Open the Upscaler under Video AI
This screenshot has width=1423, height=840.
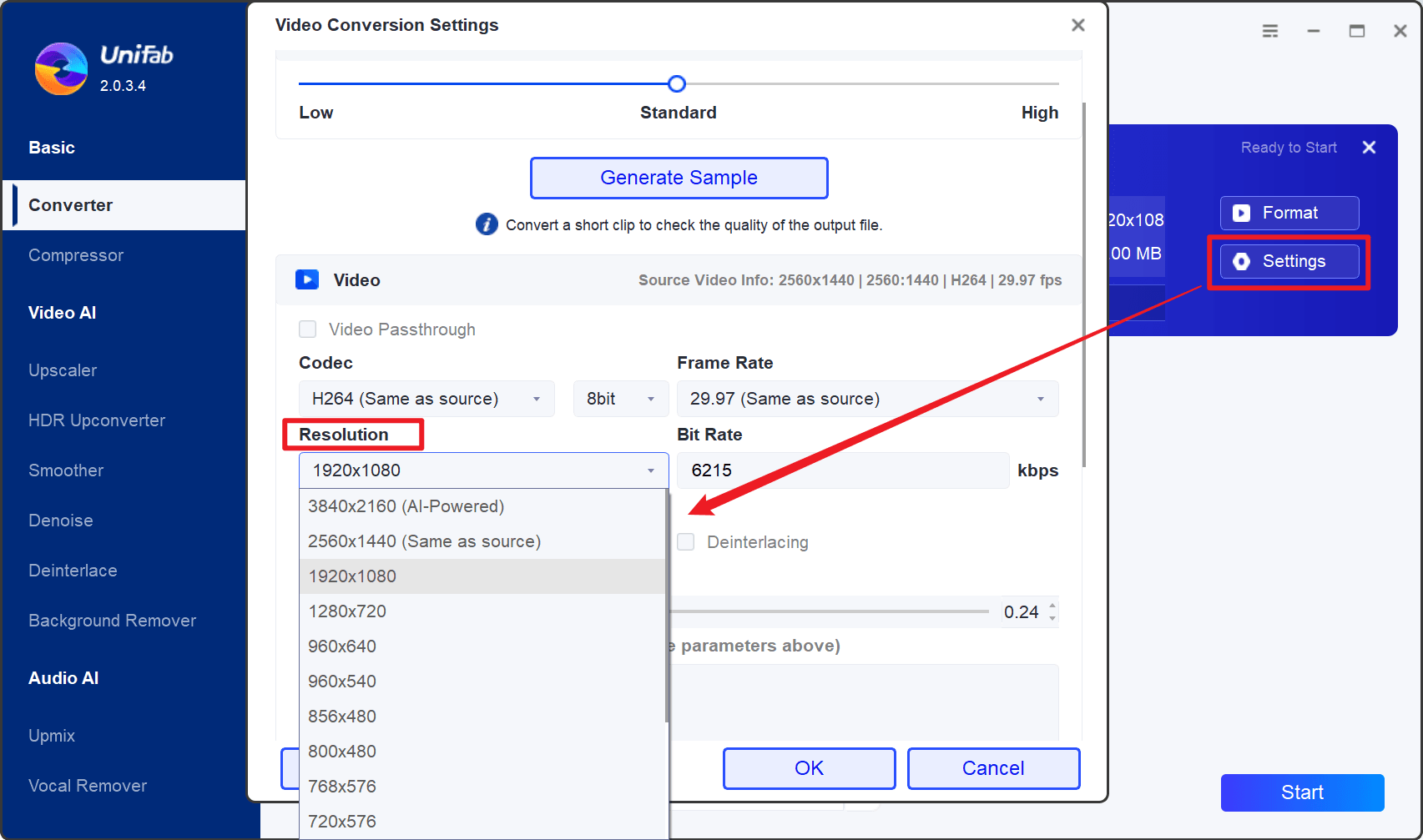point(63,370)
